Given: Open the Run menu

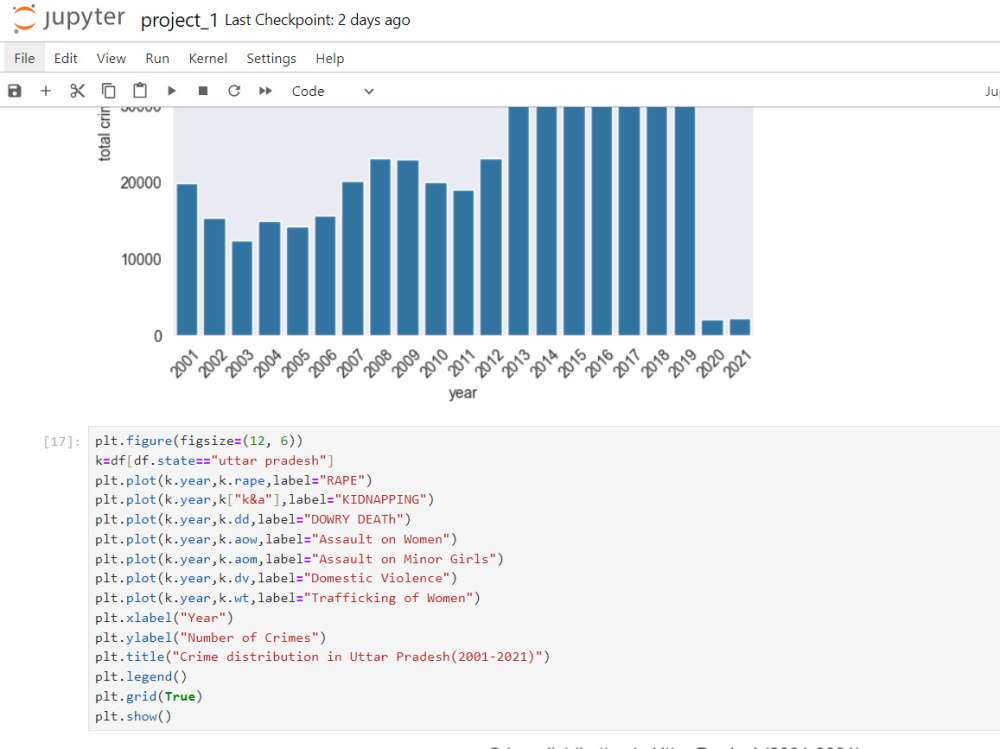Looking at the screenshot, I should [x=157, y=58].
